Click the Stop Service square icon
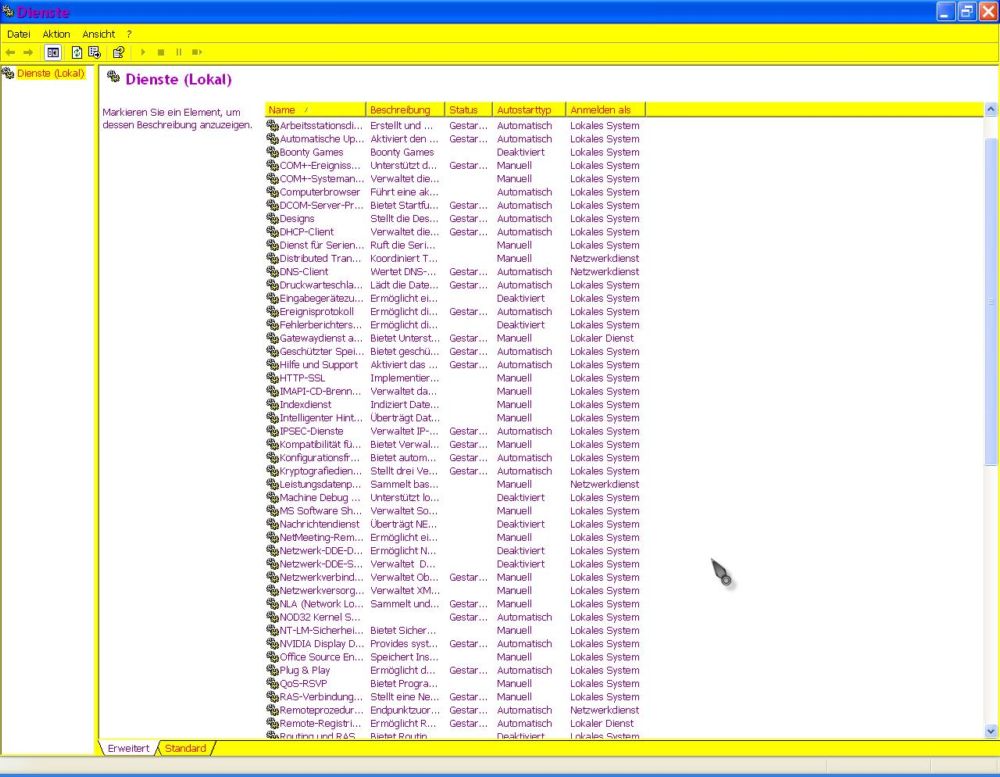Image resolution: width=1000 pixels, height=777 pixels. 161,52
